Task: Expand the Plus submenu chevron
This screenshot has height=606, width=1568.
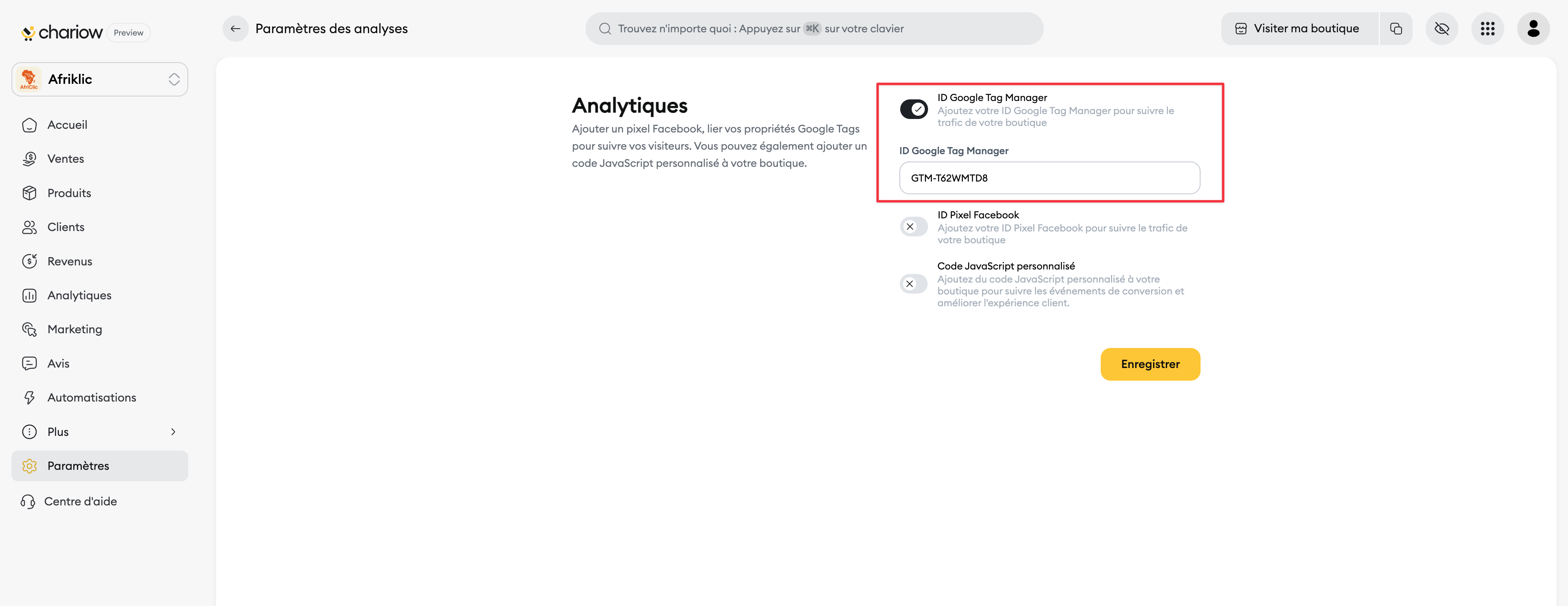Action: pos(173,432)
